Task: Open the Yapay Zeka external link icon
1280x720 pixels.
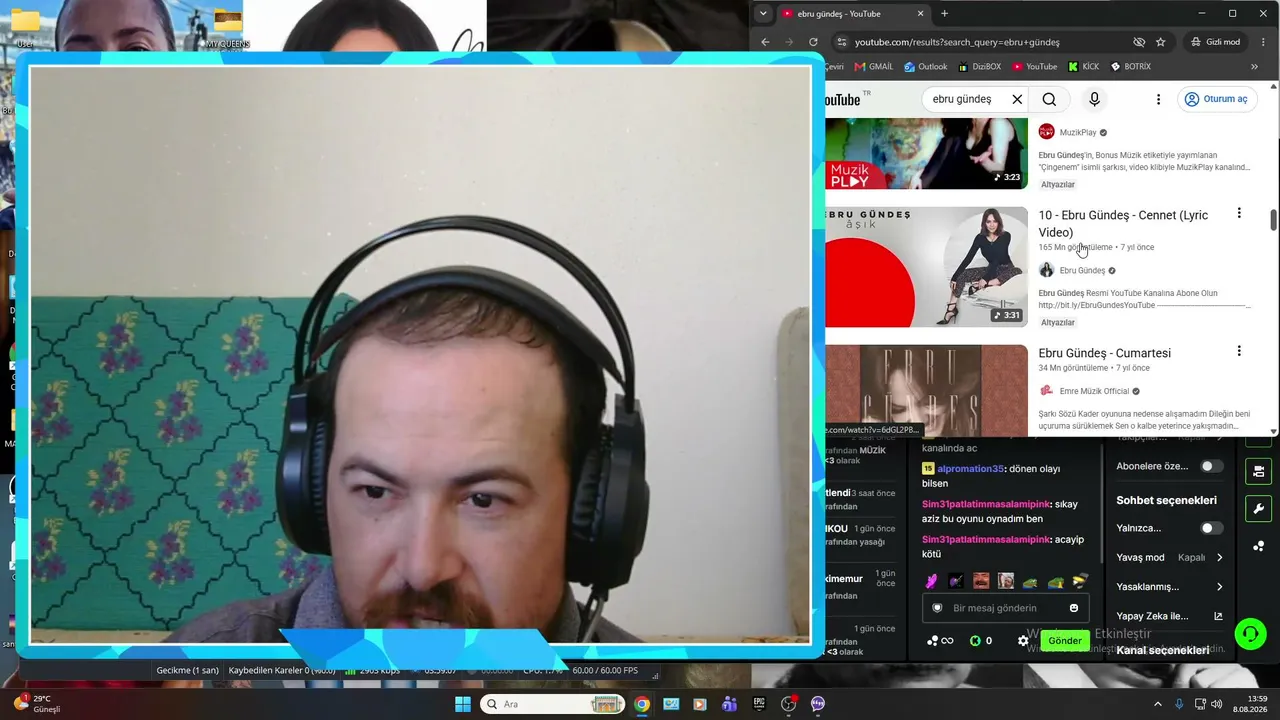Action: pos(1218,616)
